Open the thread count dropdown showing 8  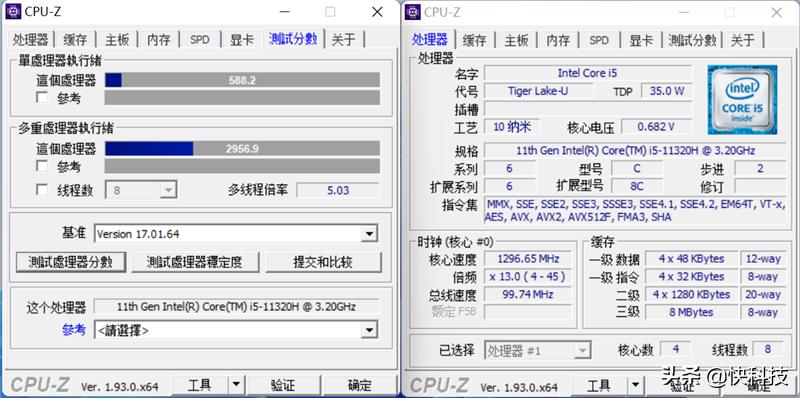click(x=141, y=190)
